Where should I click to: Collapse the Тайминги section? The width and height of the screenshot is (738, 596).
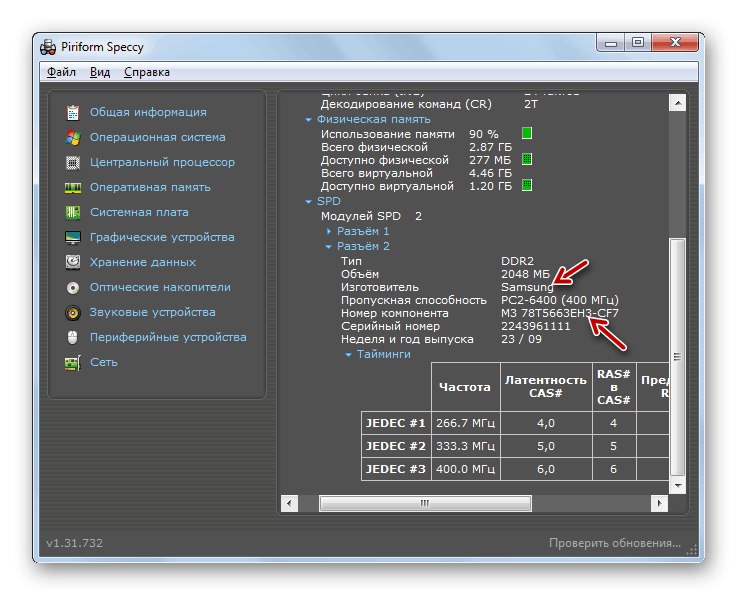click(348, 355)
